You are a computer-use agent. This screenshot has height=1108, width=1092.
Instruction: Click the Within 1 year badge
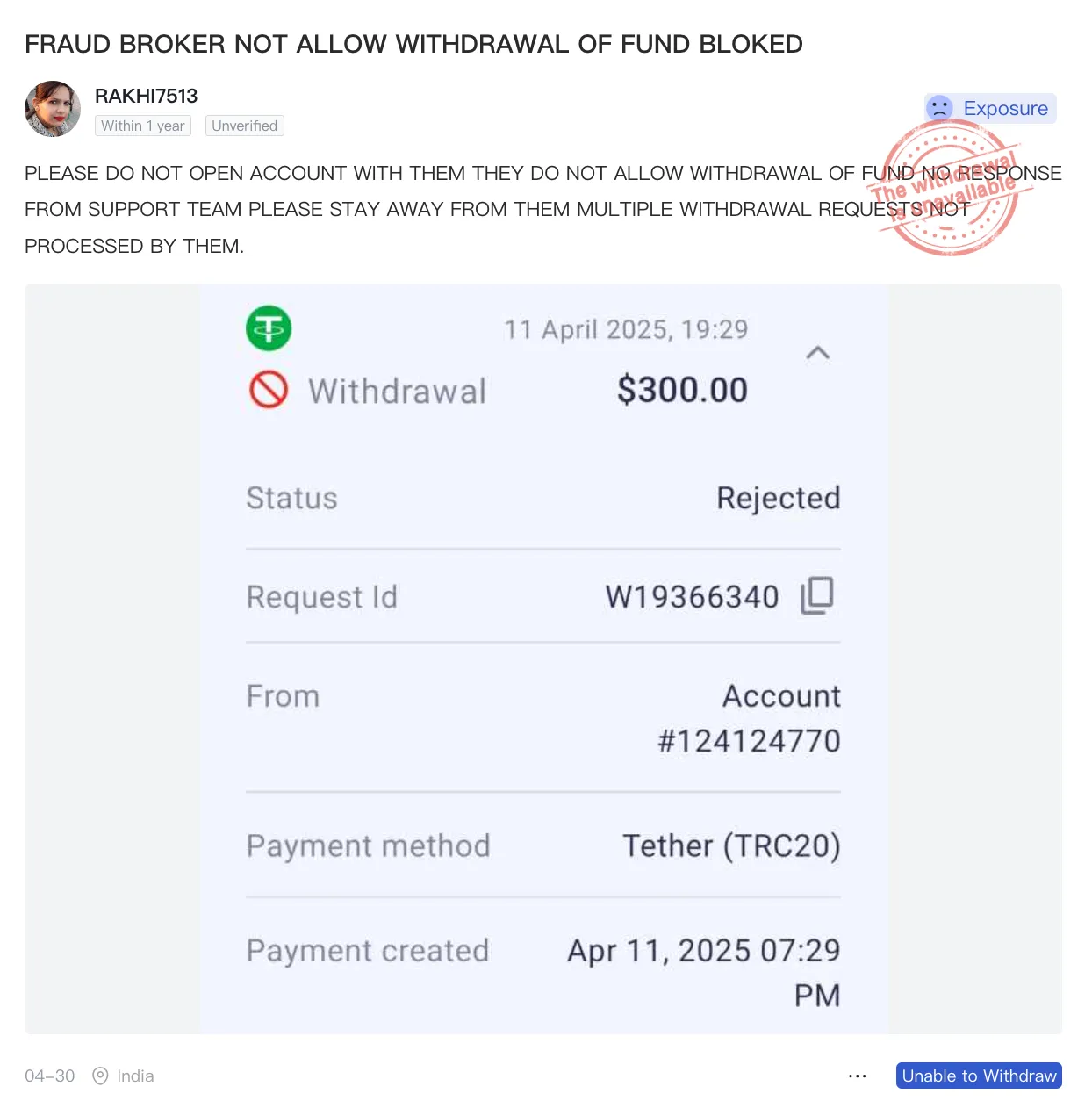pyautogui.click(x=143, y=126)
